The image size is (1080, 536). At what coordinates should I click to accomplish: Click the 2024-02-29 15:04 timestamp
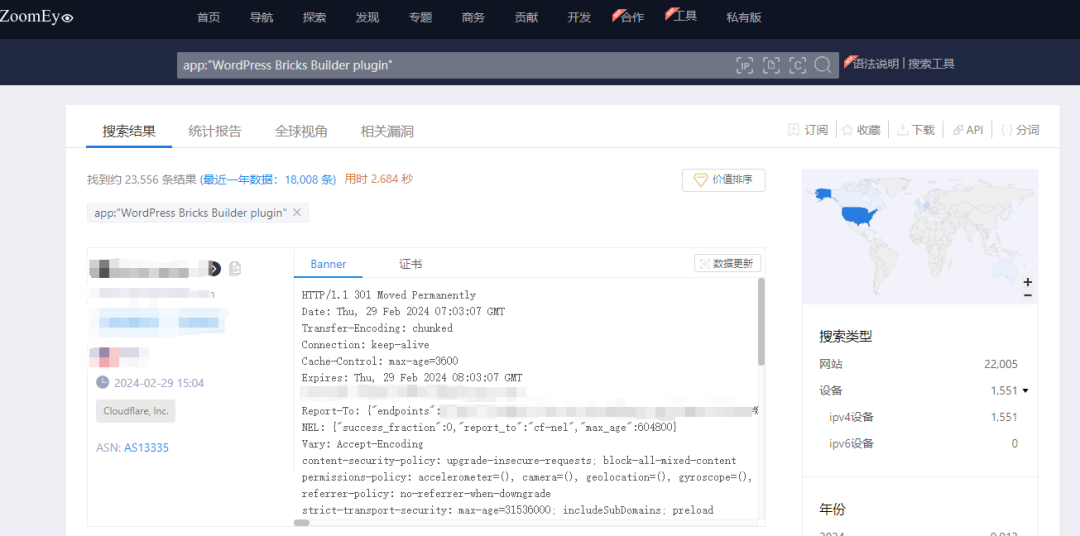(x=159, y=383)
